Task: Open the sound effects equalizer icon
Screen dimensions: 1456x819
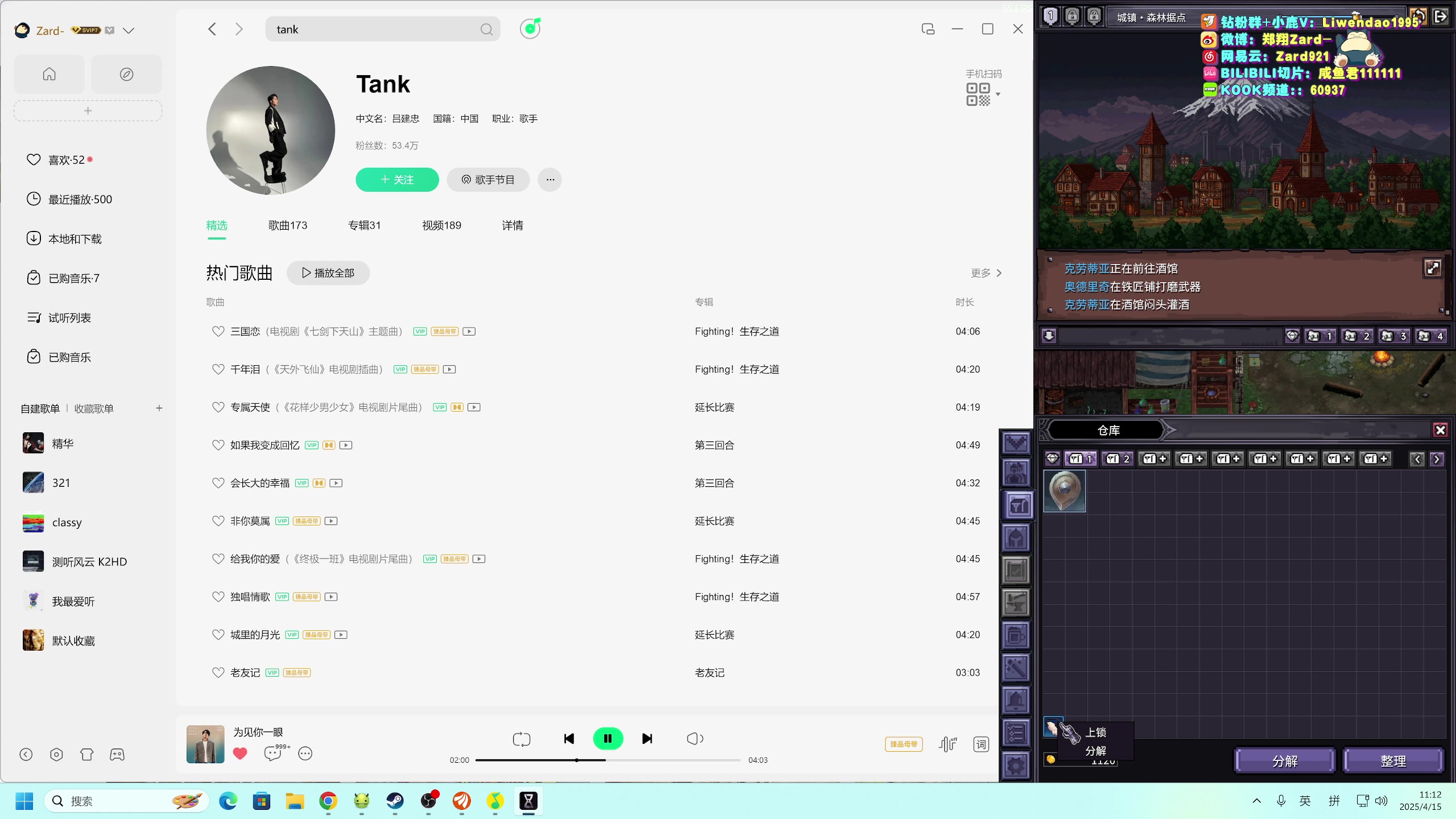Action: coord(948,744)
